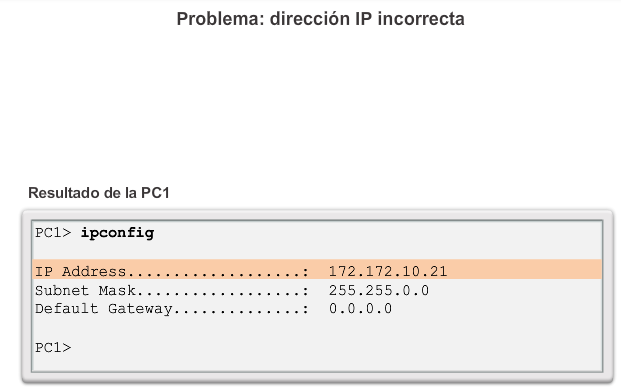Click the highlighted IP Address label
Screen dimensions: 621x392
point(80,271)
